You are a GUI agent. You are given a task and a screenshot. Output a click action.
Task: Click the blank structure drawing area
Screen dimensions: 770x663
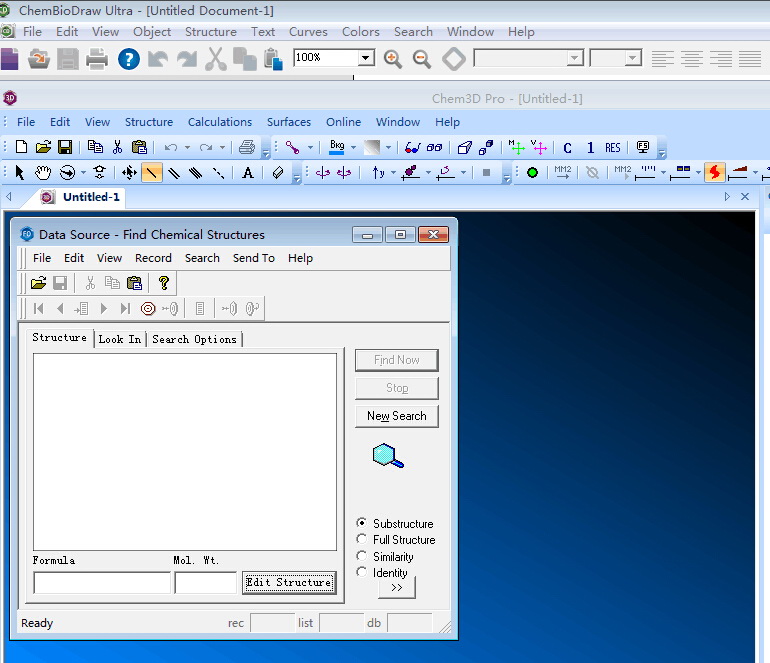pos(185,452)
